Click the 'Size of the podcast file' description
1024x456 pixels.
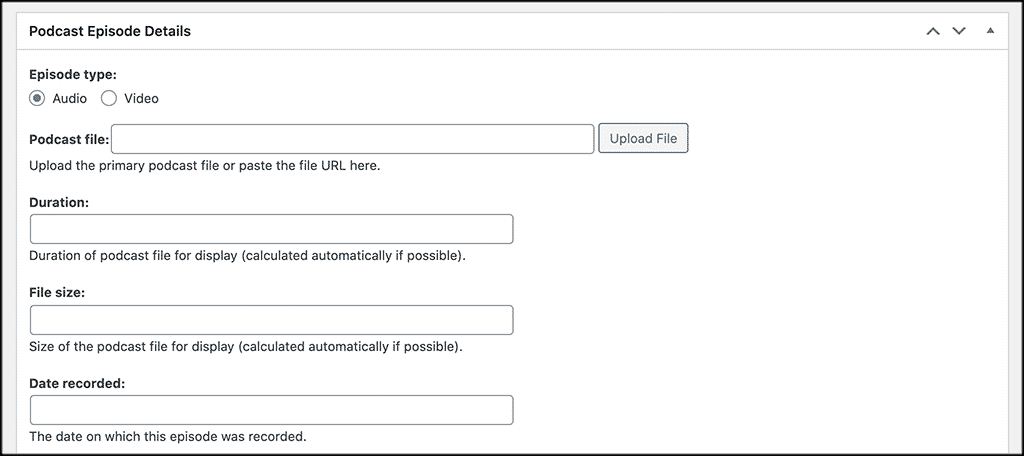tap(246, 347)
